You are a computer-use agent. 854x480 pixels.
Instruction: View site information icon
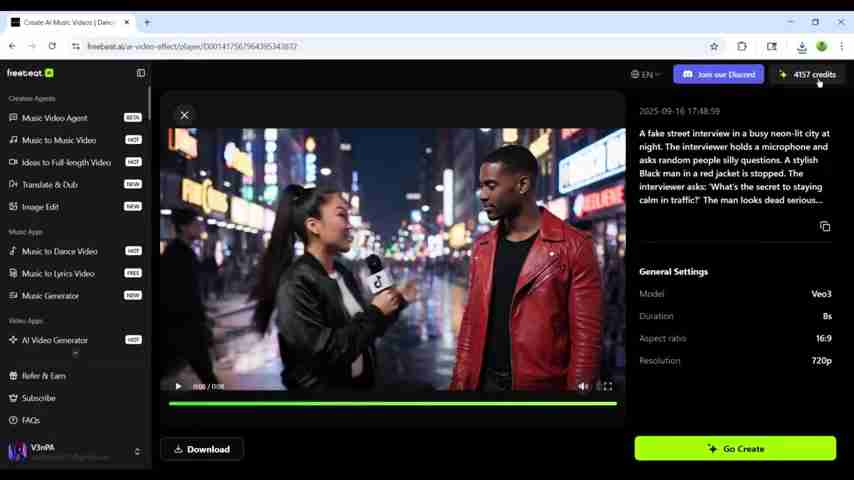pyautogui.click(x=76, y=46)
